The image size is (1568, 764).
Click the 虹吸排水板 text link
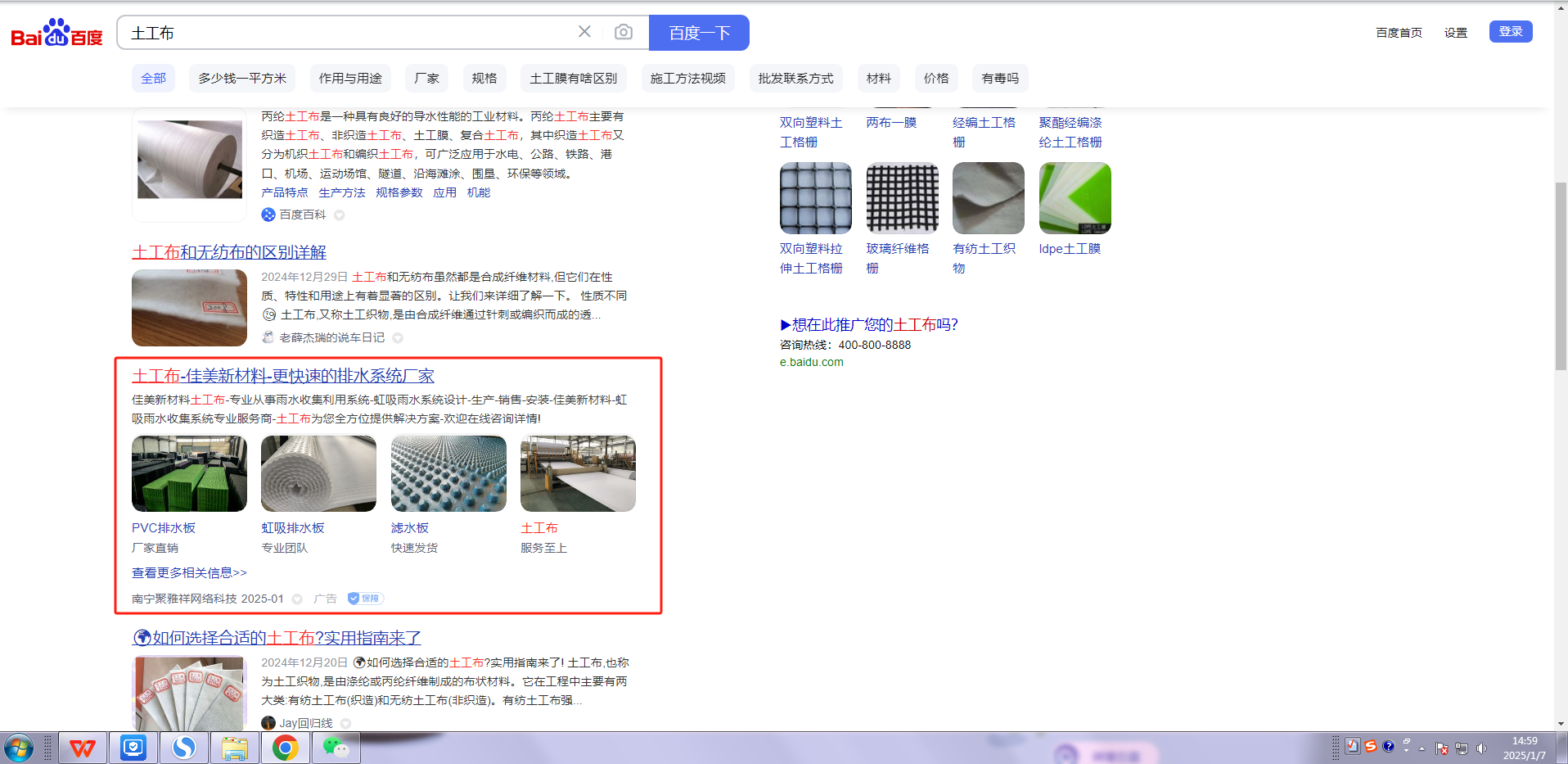pos(293,528)
